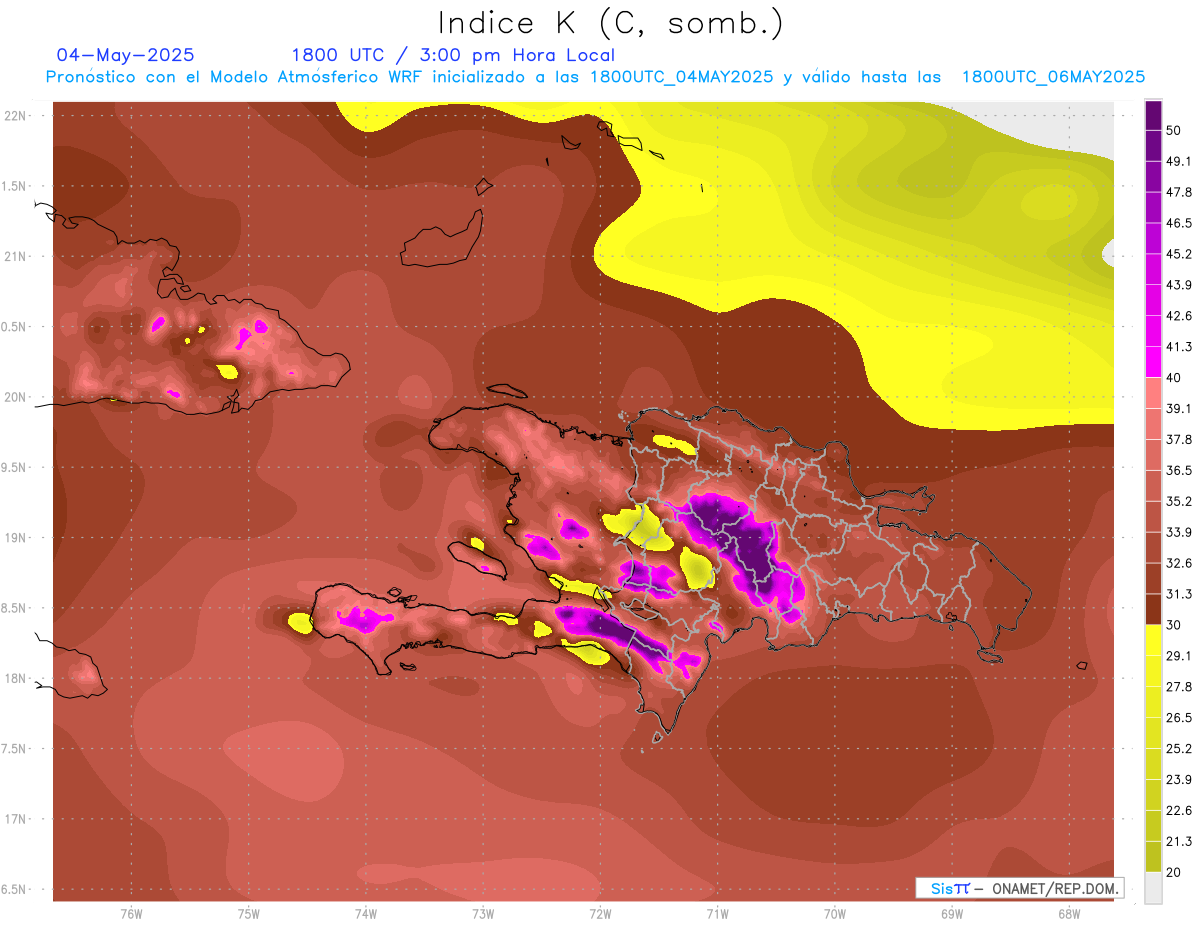Pick the colorbar value "31.3"
The image size is (1200, 927).
1179,594
